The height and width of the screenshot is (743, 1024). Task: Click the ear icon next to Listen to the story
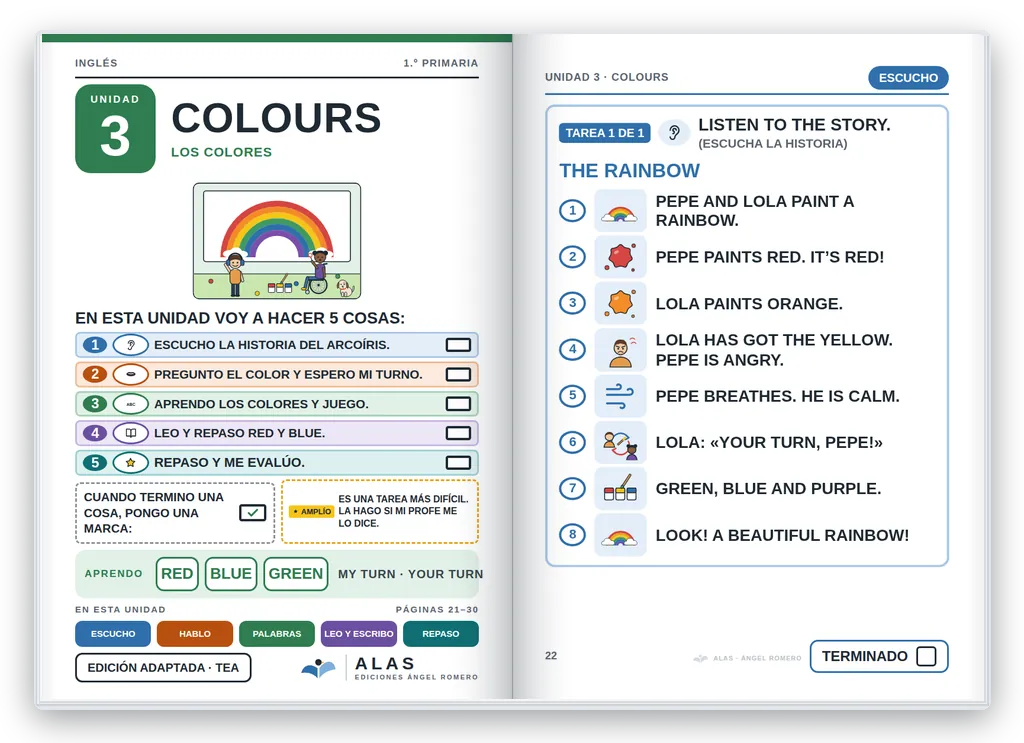(674, 133)
